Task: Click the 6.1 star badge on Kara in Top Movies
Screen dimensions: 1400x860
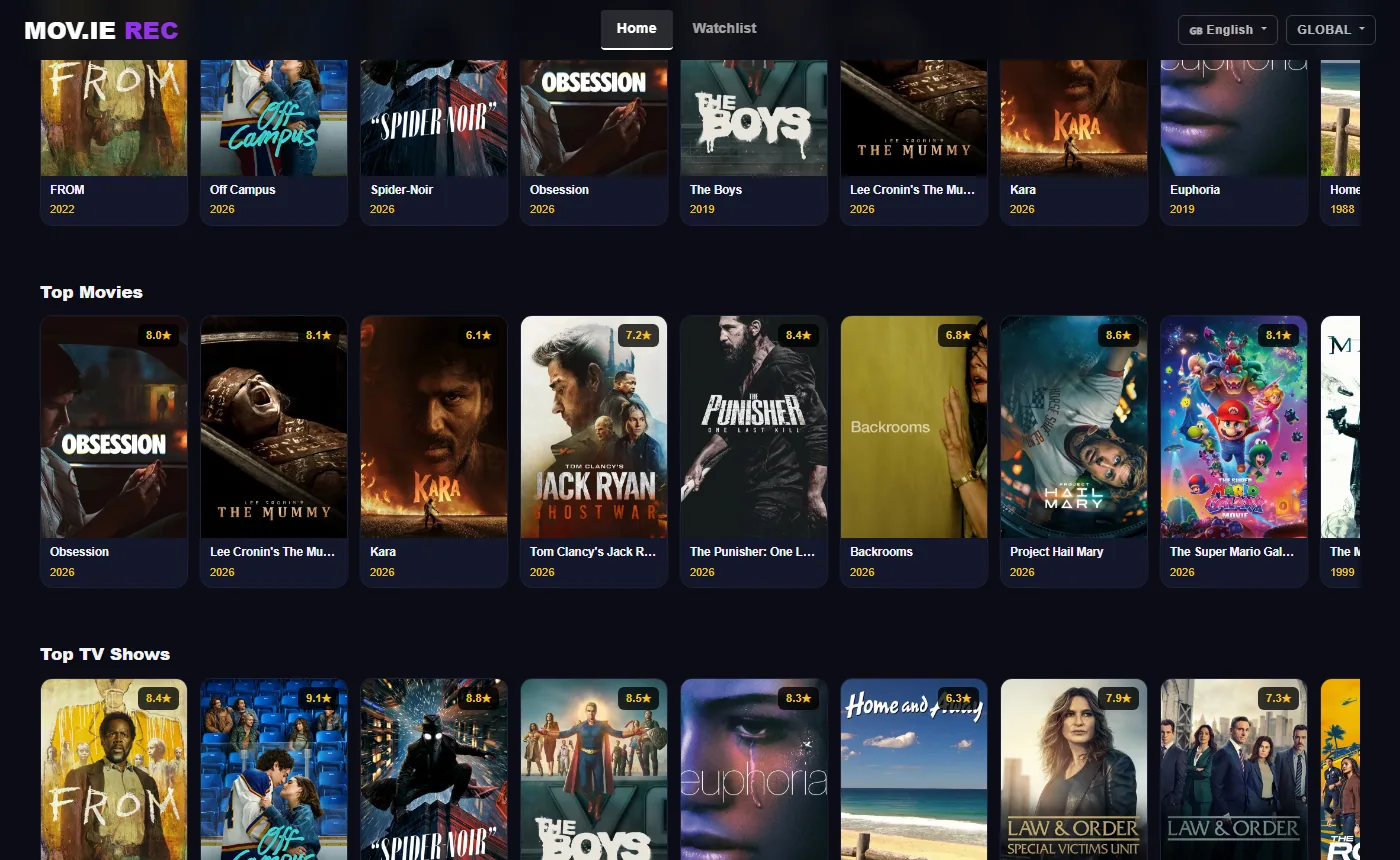Action: tap(478, 335)
